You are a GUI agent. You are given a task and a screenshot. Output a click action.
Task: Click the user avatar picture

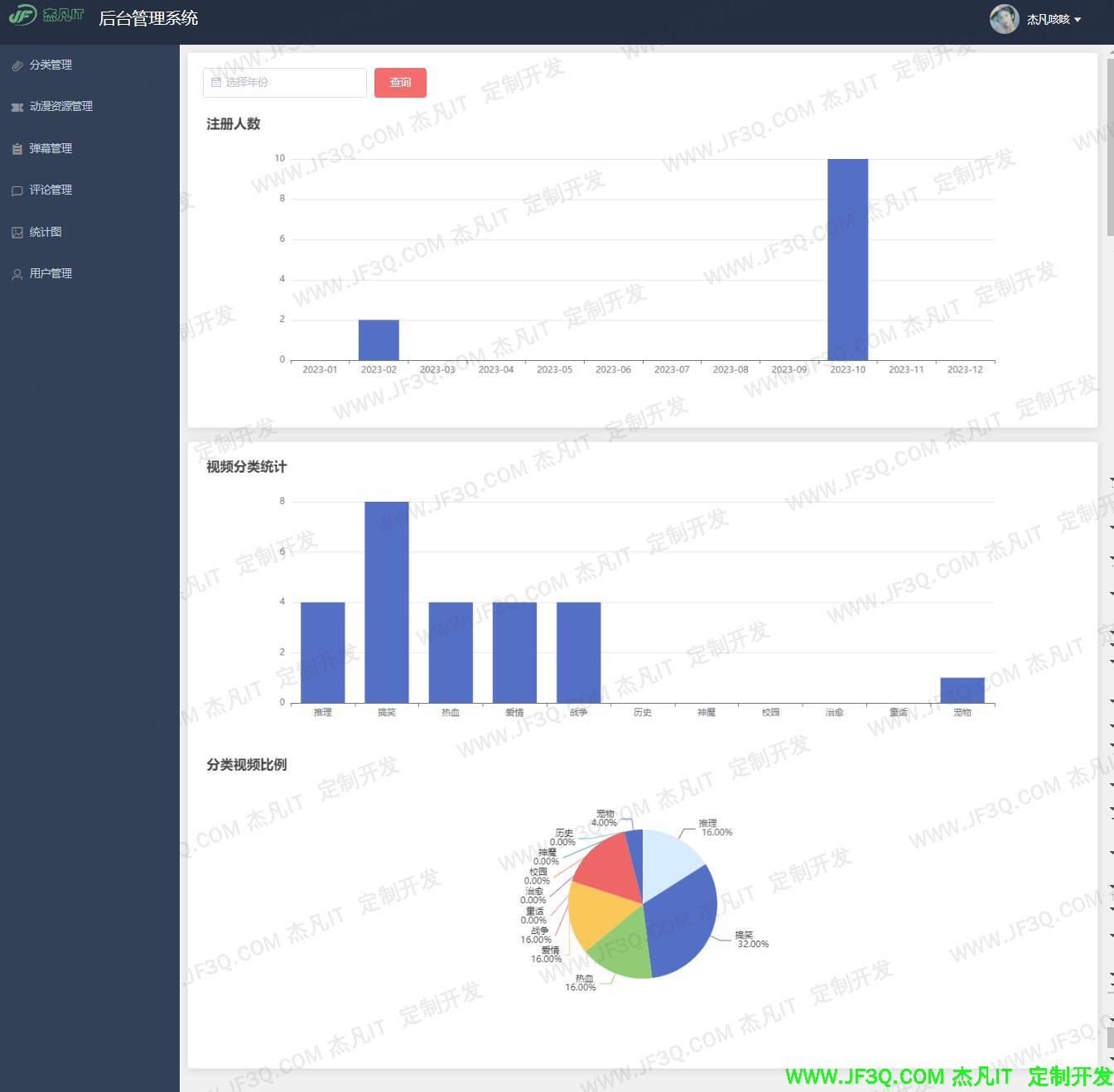[1004, 19]
